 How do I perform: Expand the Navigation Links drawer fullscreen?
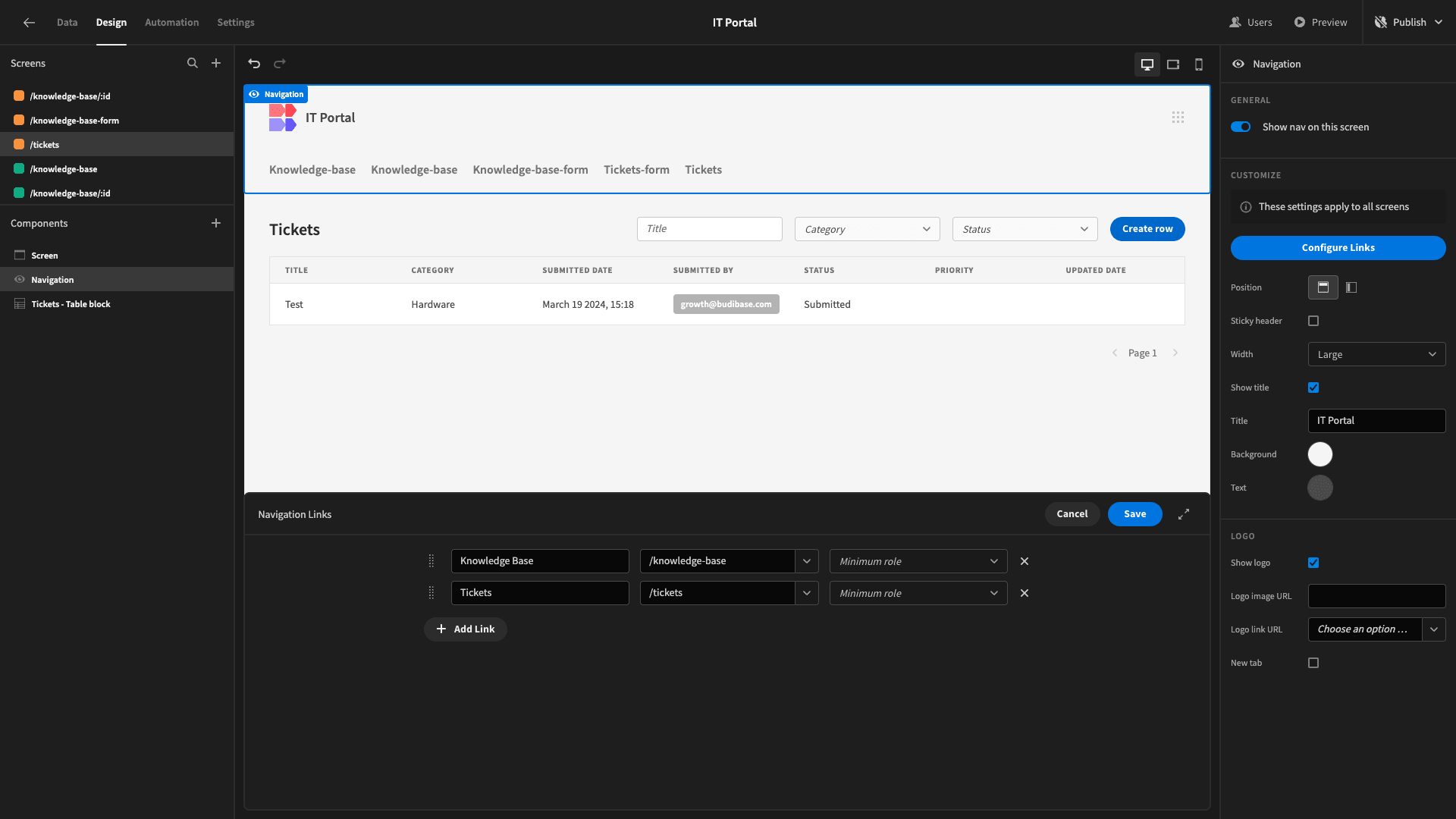pos(1184,514)
